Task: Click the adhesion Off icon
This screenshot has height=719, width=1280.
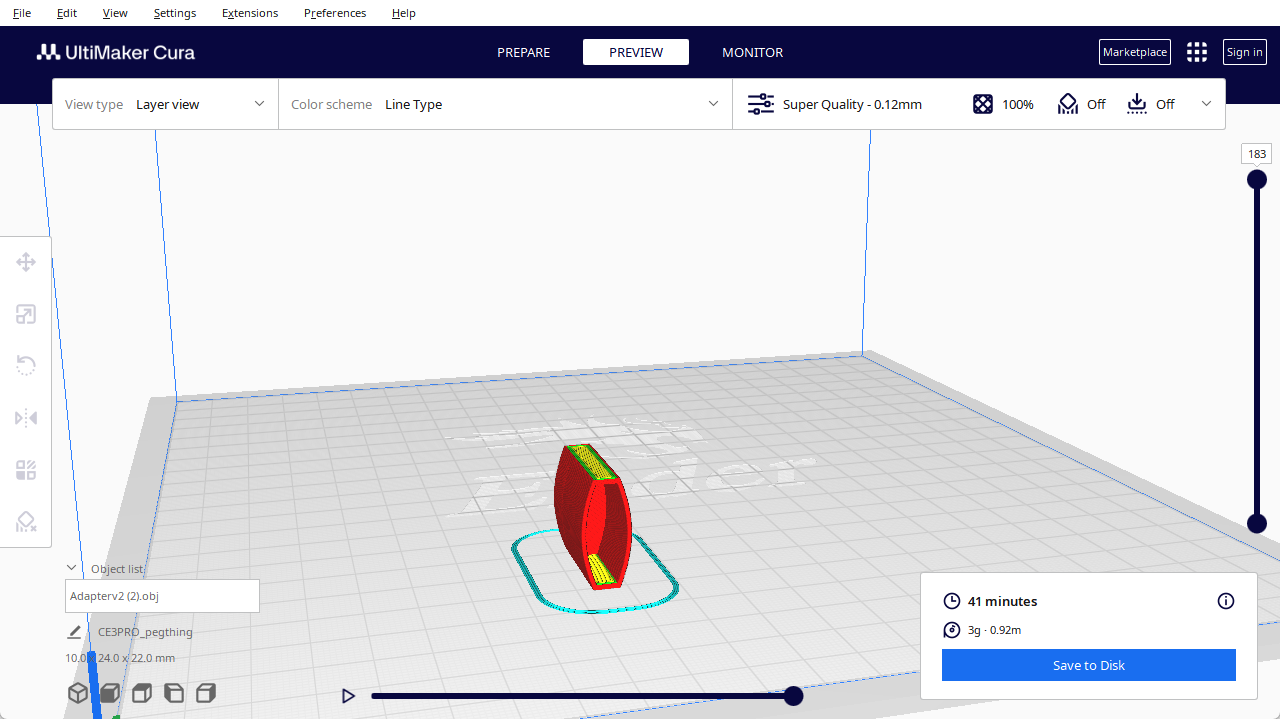Action: click(1137, 104)
